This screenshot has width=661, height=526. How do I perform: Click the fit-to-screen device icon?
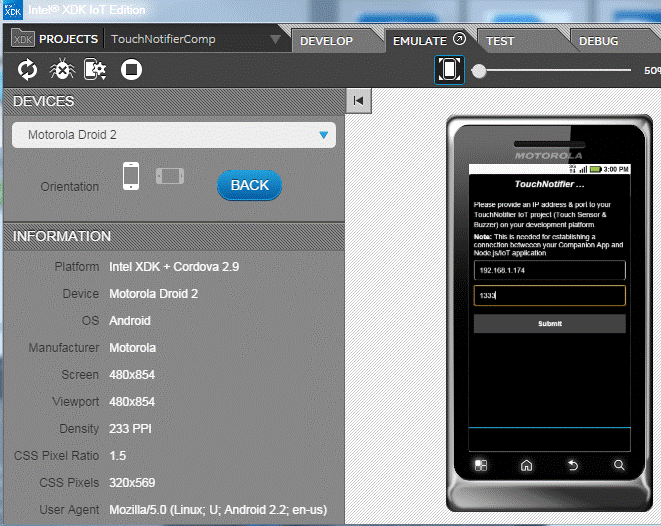pos(449,70)
